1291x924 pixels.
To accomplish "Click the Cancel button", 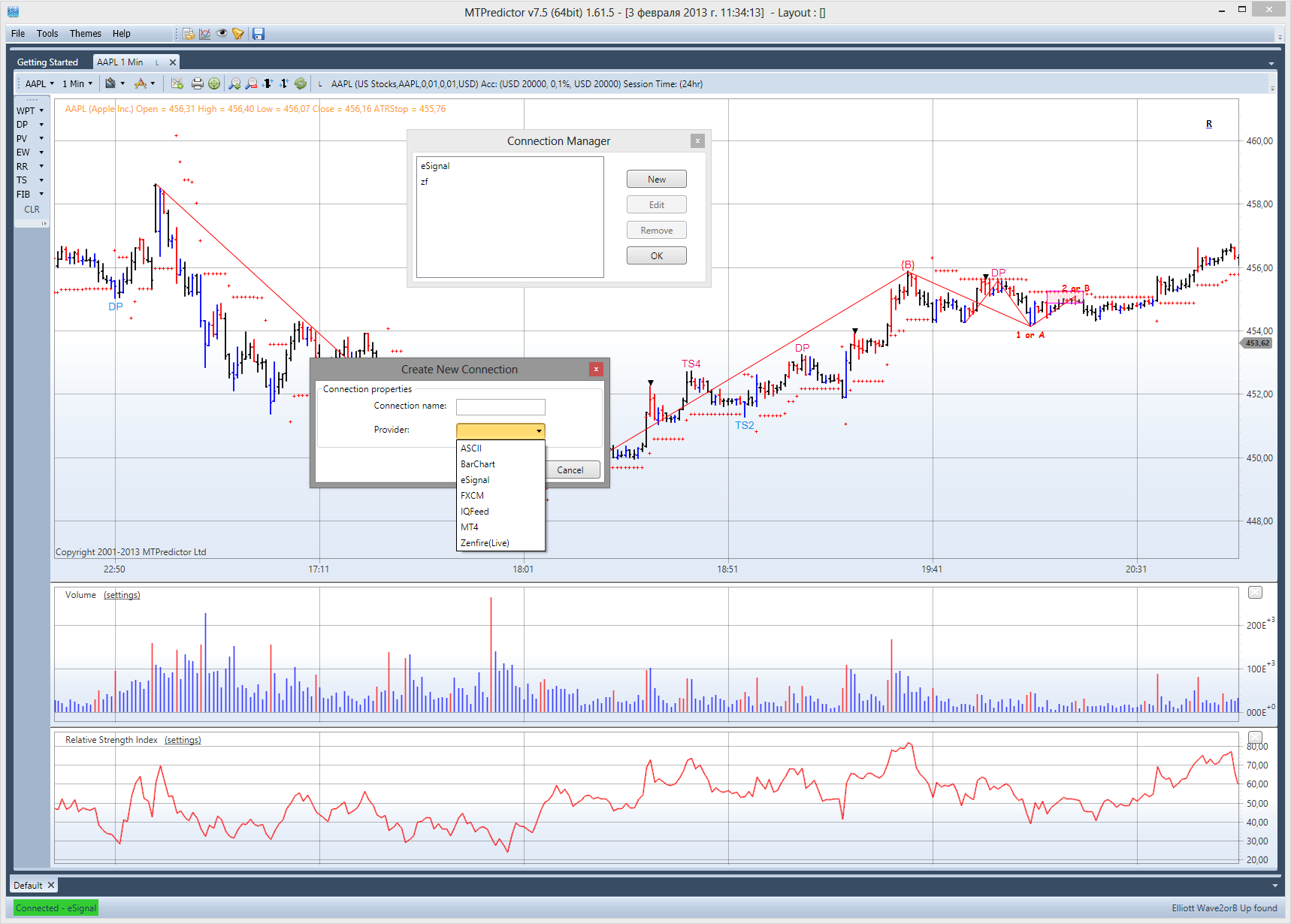I will 570,470.
